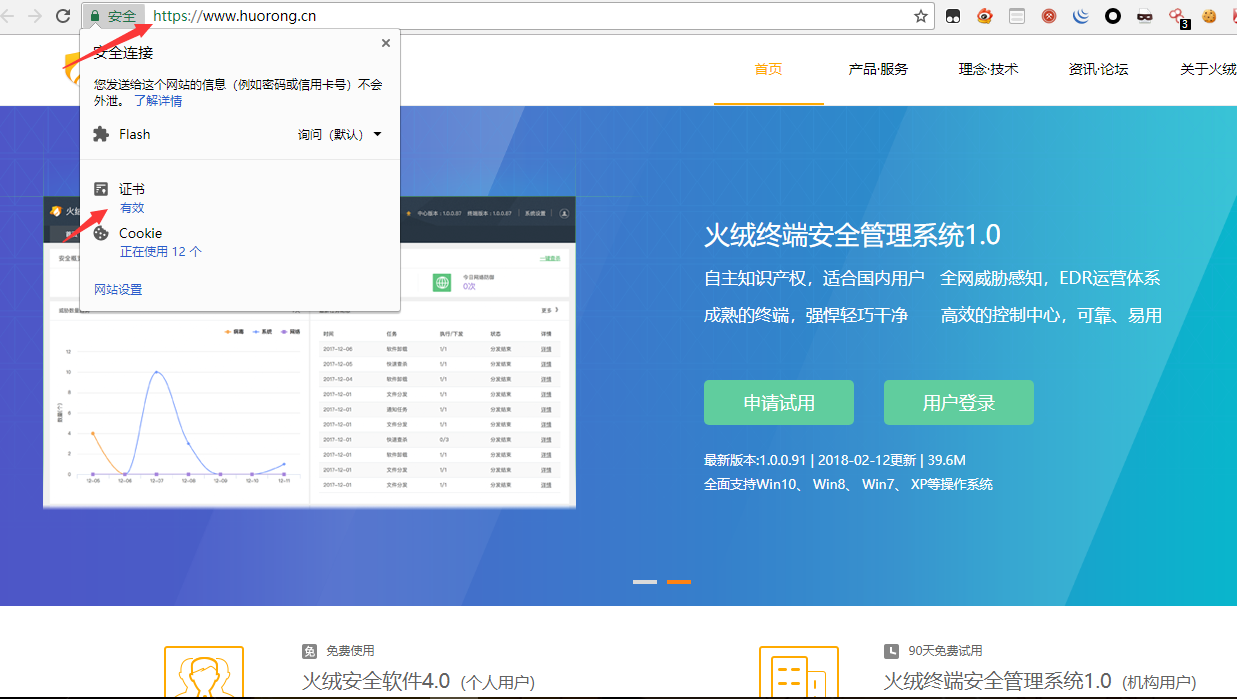1237x699 pixels.
Task: Open the Flash permission dropdown 询问(默认)
Action: [339, 134]
